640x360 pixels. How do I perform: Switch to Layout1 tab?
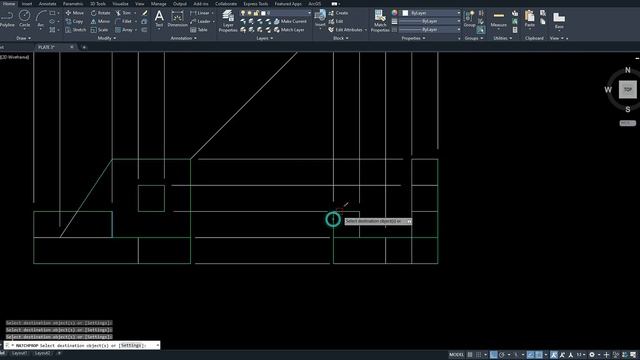click(19, 353)
